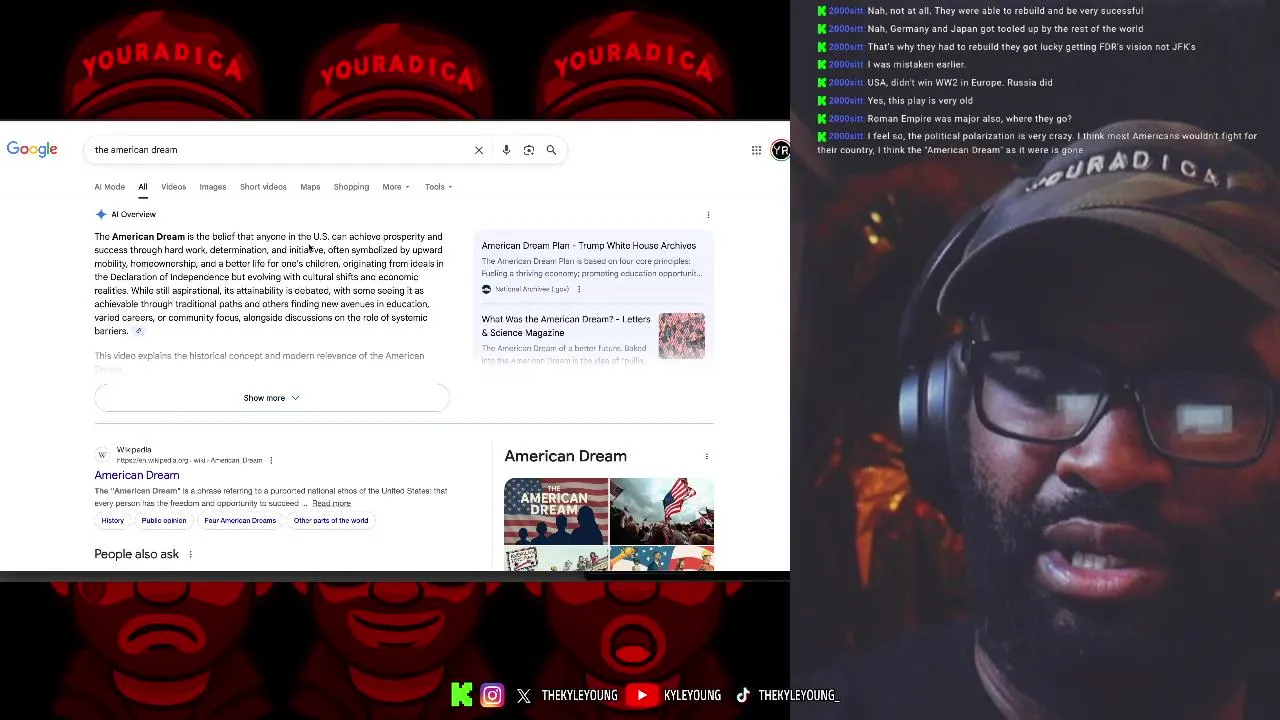Open options for National Archives source

578,289
